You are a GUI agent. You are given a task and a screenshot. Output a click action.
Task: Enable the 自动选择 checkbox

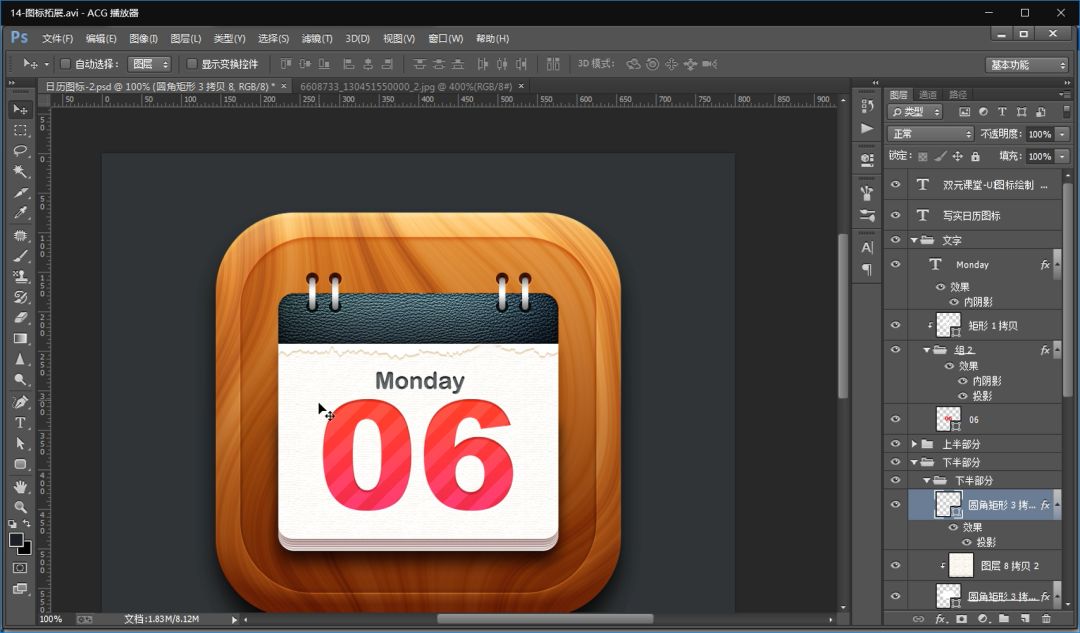[66, 64]
